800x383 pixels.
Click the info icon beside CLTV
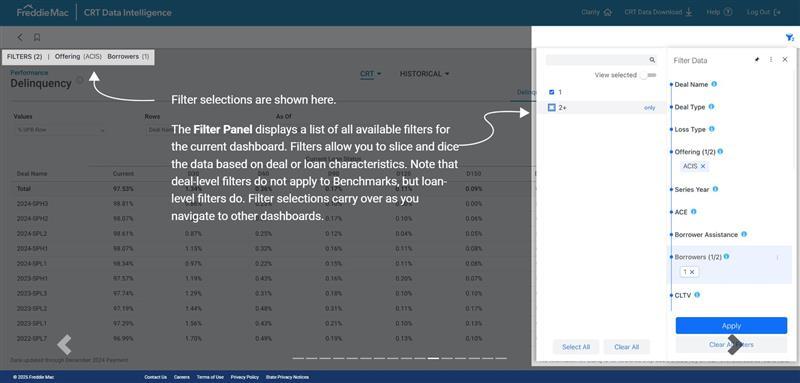[x=697, y=295]
